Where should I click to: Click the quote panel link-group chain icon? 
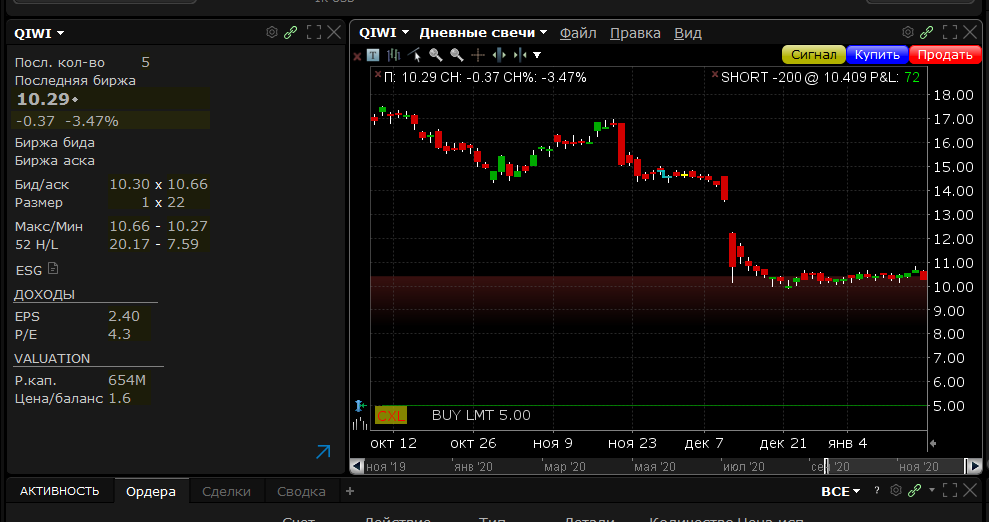pos(291,32)
